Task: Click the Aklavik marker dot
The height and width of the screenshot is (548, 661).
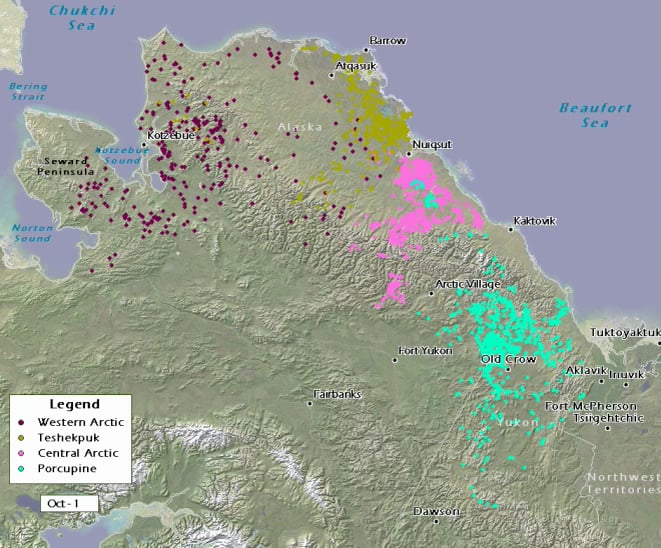Action: 602,381
